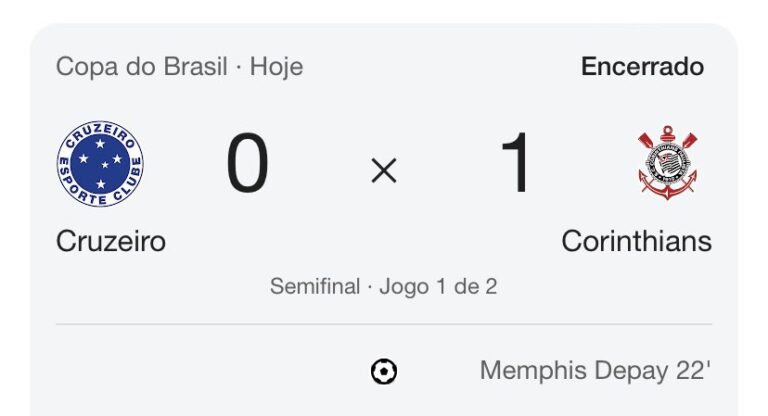768x416 pixels.
Task: Click empty space left of goal icon
Action: pos(200,372)
